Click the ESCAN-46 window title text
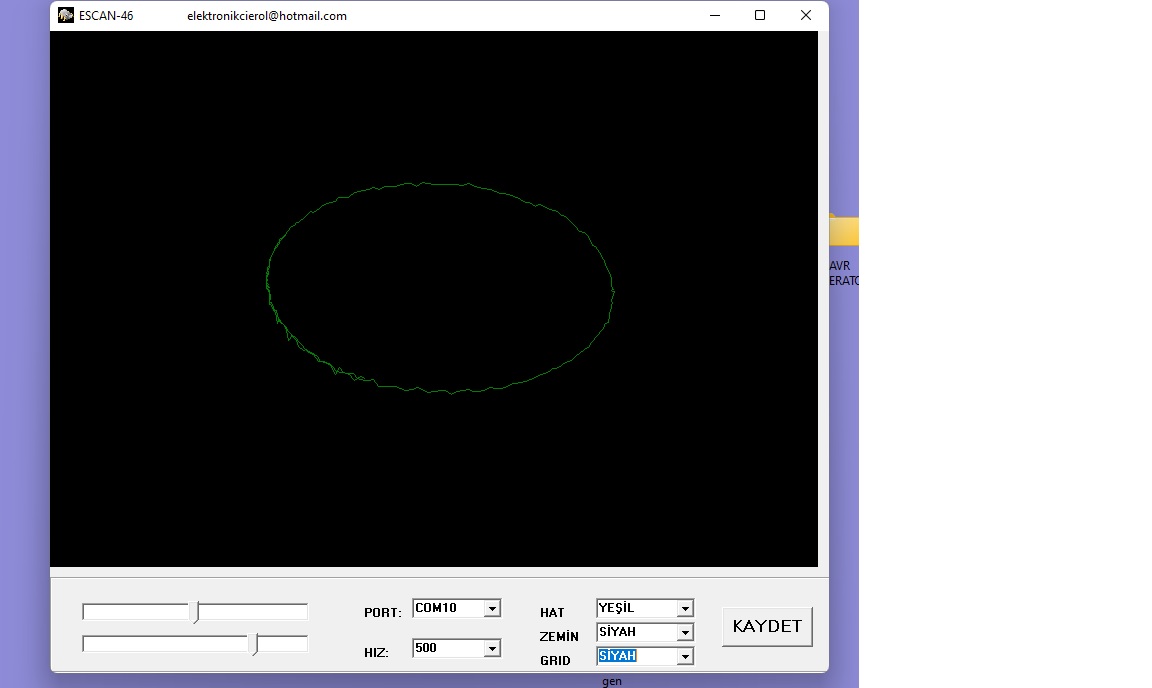Image resolution: width=1152 pixels, height=688 pixels. (106, 15)
